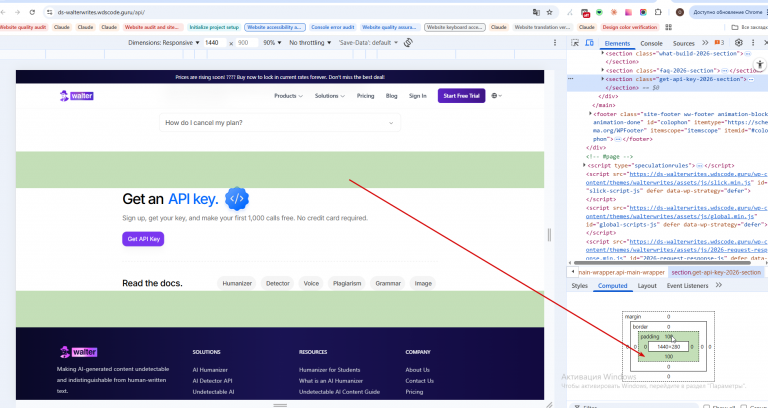
Task: Click the forward navigation arrow
Action: (x=18, y=12)
